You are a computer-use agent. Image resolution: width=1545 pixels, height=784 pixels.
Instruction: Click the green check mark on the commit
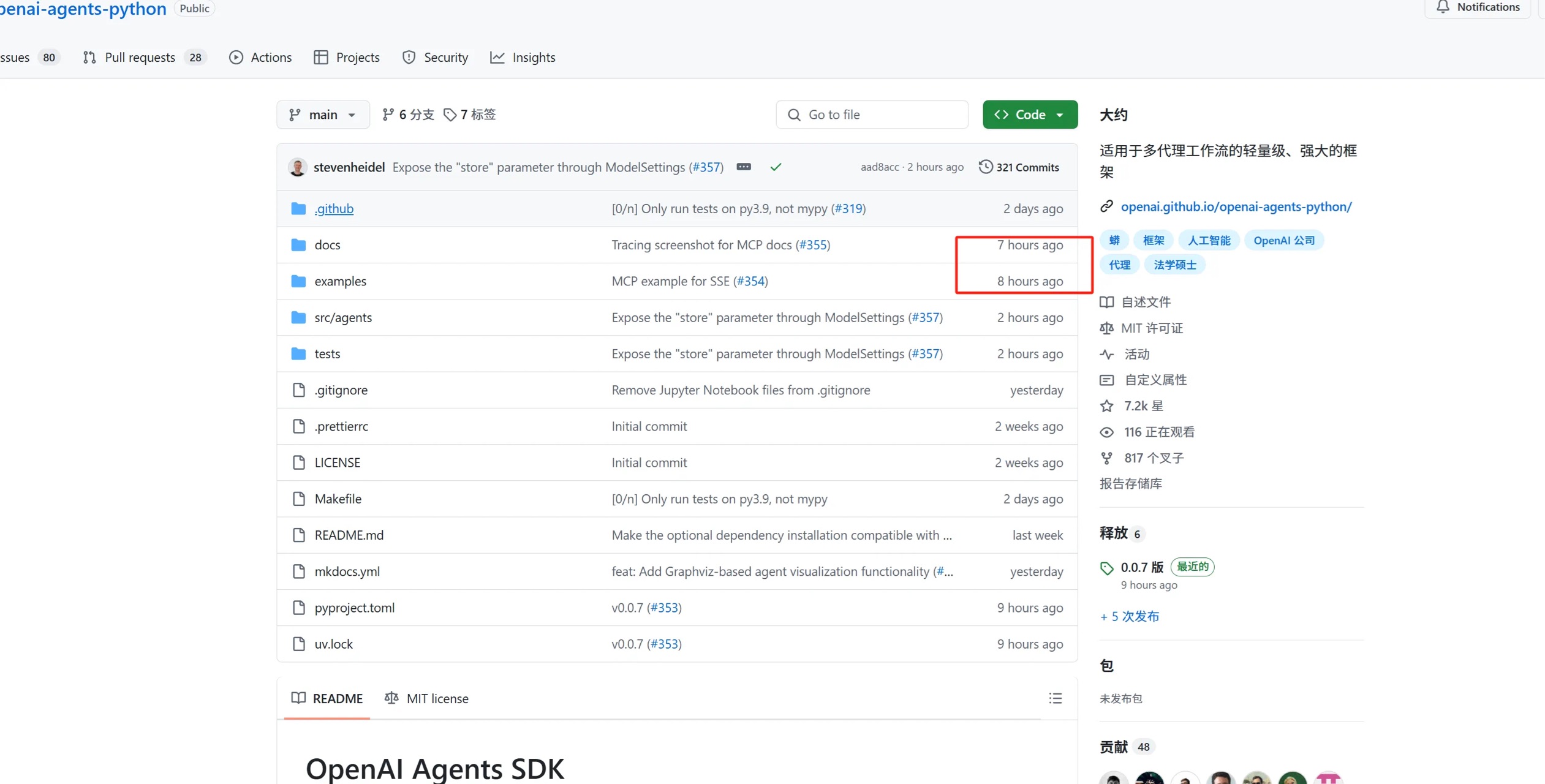pos(776,167)
